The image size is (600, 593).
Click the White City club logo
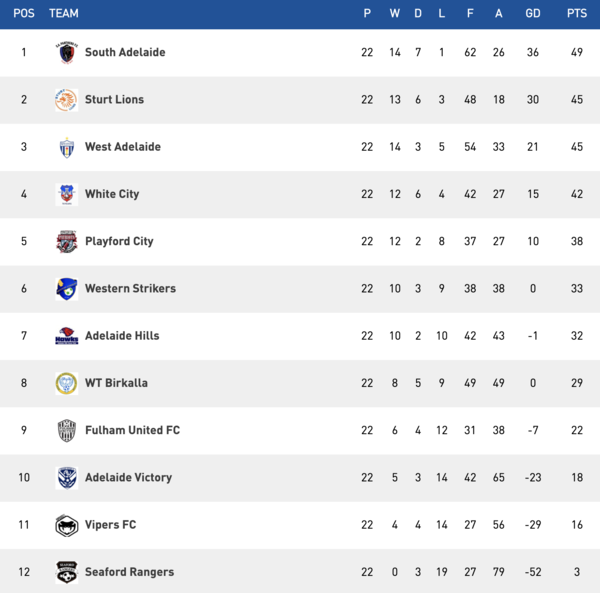(x=66, y=194)
